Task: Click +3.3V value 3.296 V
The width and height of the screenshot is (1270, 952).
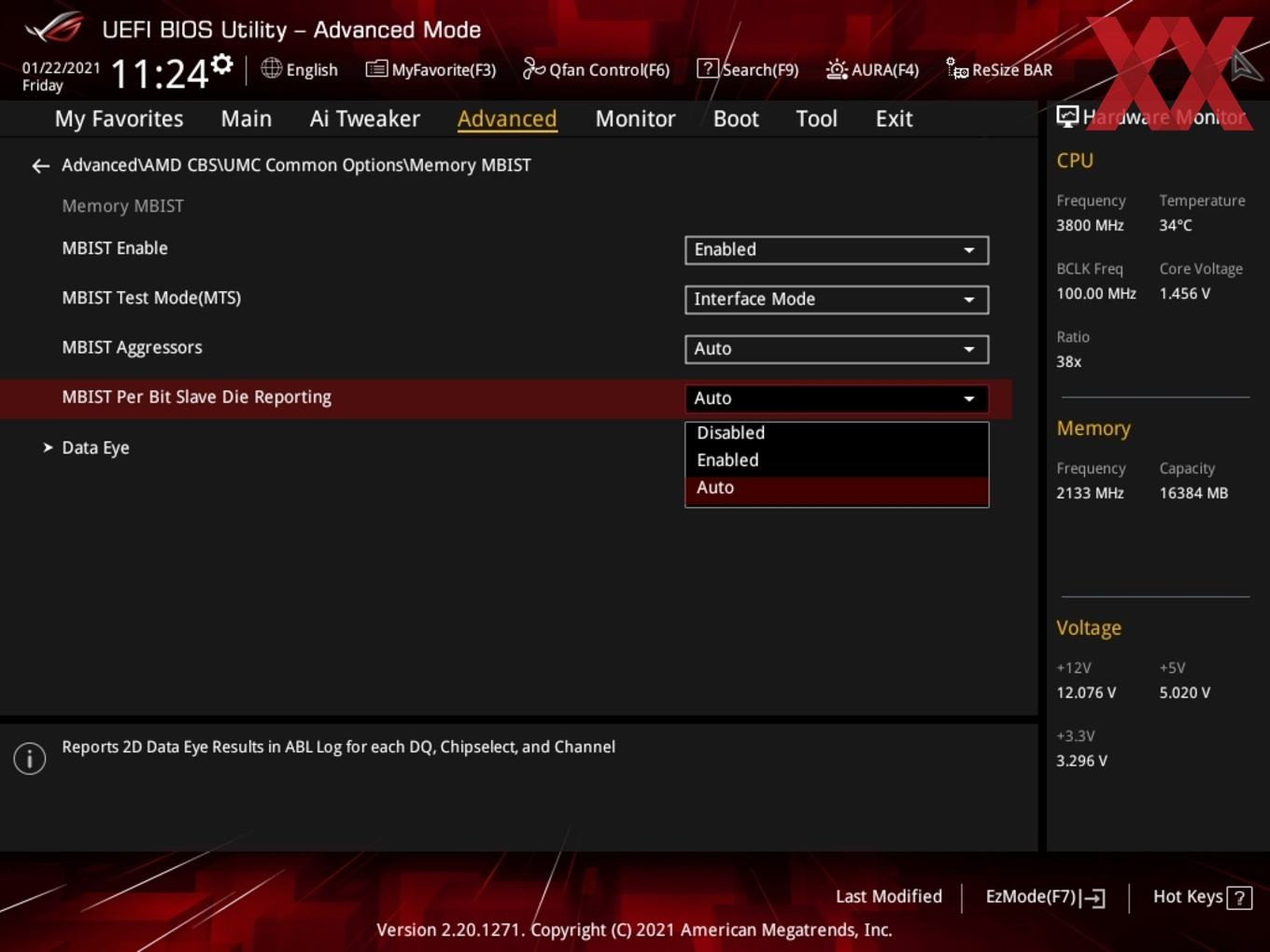Action: (x=1081, y=762)
